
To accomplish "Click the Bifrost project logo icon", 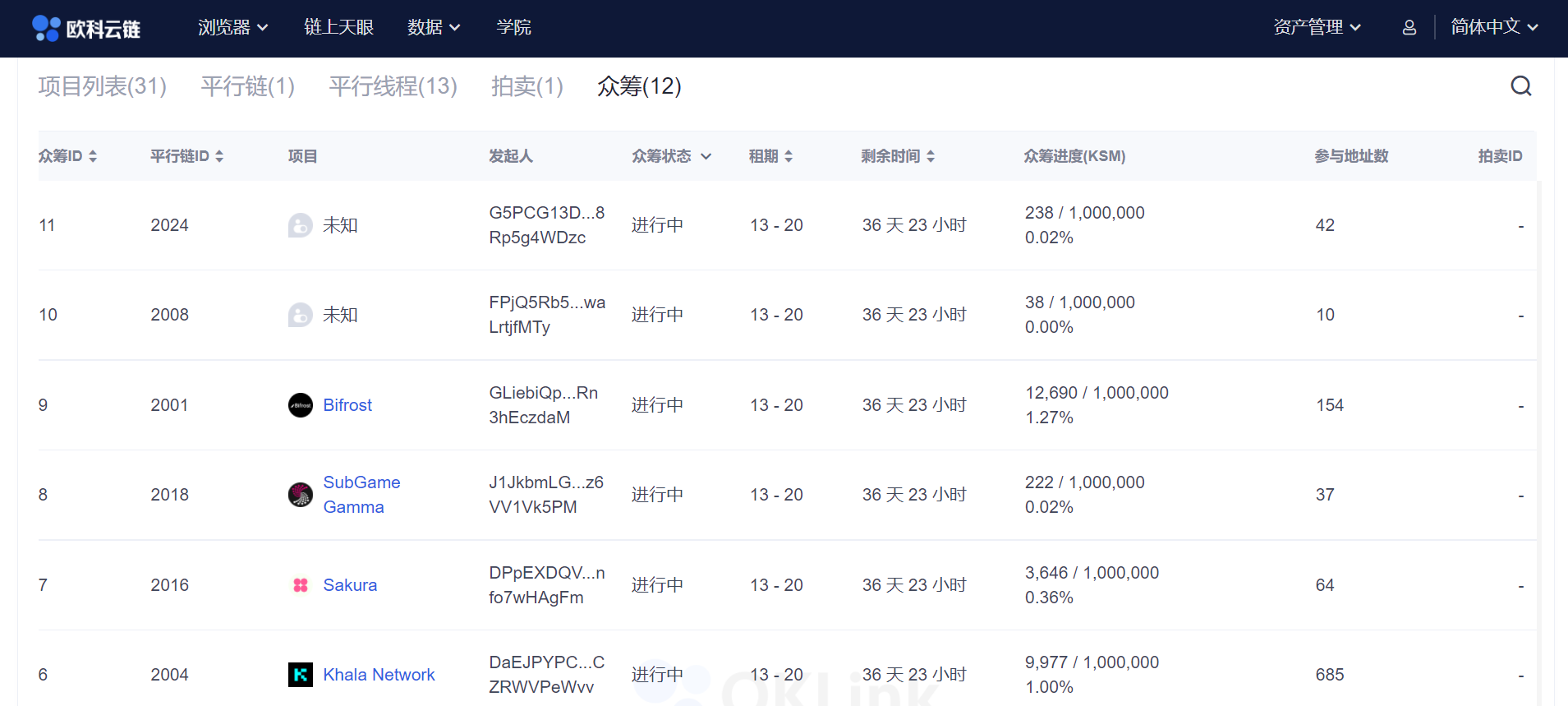I will (301, 405).
